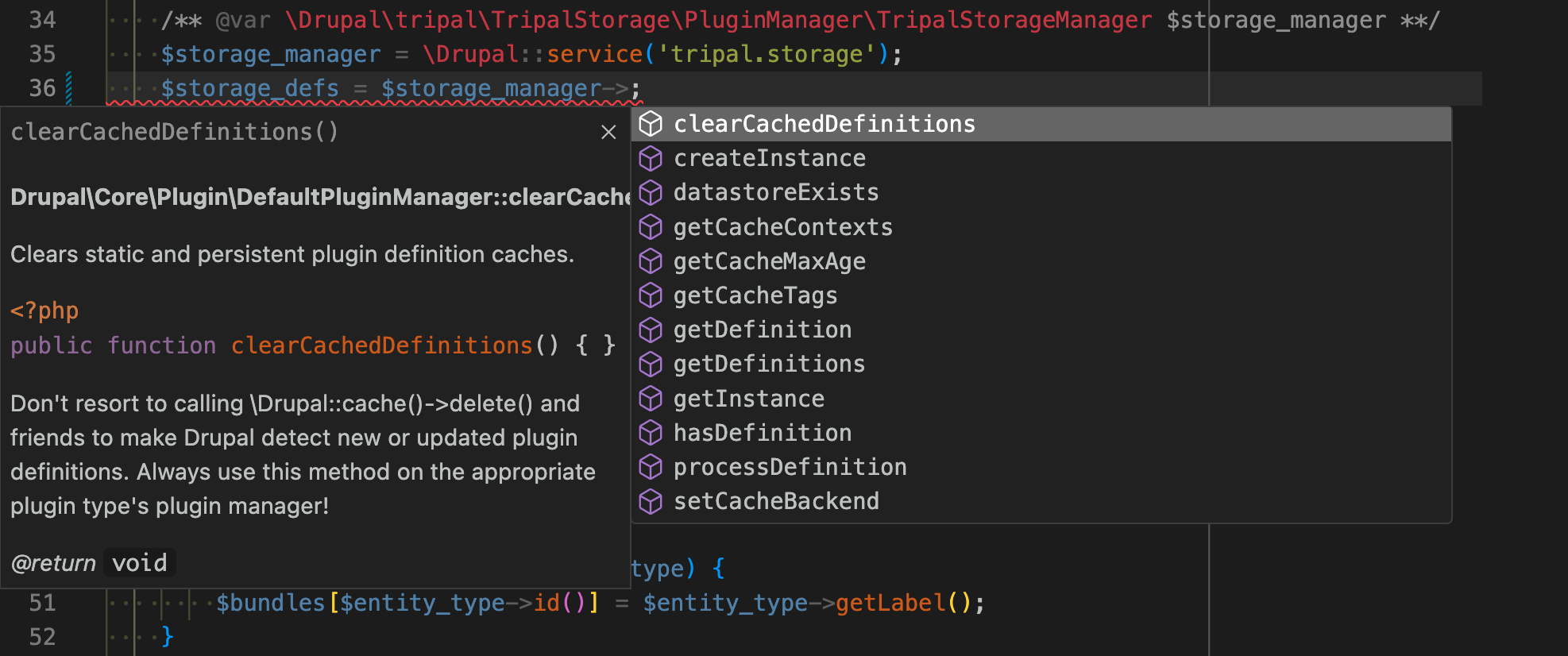This screenshot has height=656, width=1568.
Task: Choose getCacheMaxAge from the completion list
Action: [1041, 261]
